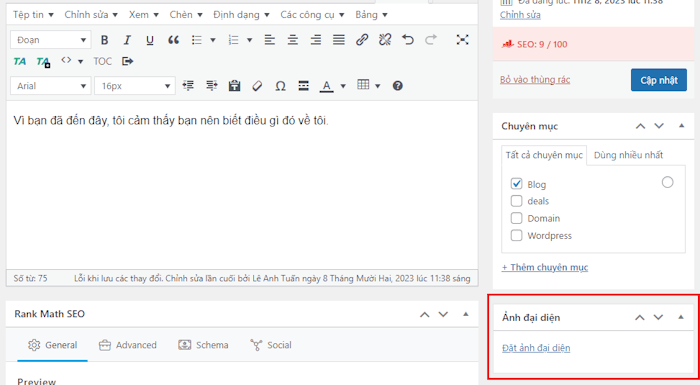Viewport: 700px width, 385px height.
Task: Click the first green TA icon
Action: (20, 61)
